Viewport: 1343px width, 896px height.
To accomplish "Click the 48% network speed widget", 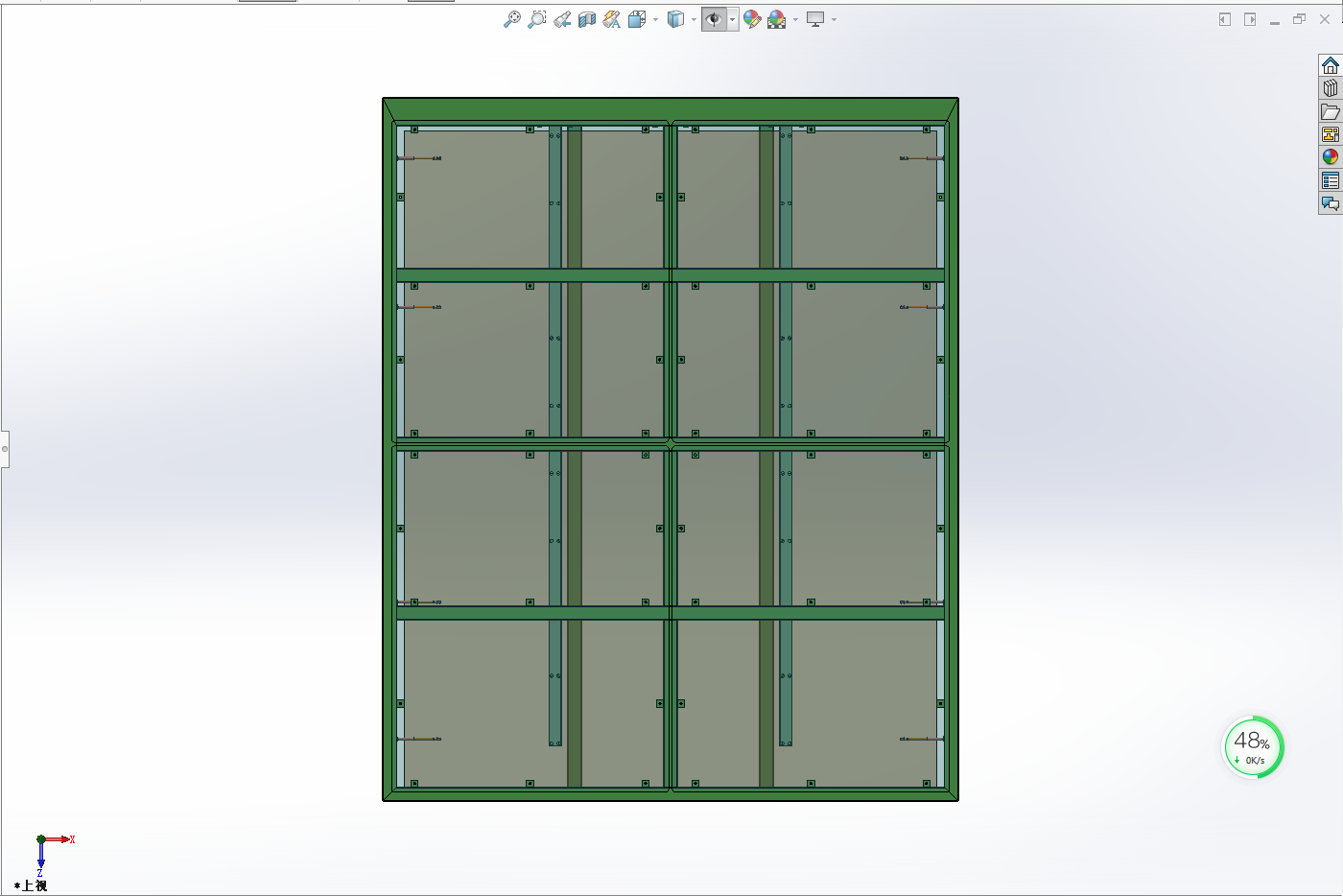I will 1253,747.
